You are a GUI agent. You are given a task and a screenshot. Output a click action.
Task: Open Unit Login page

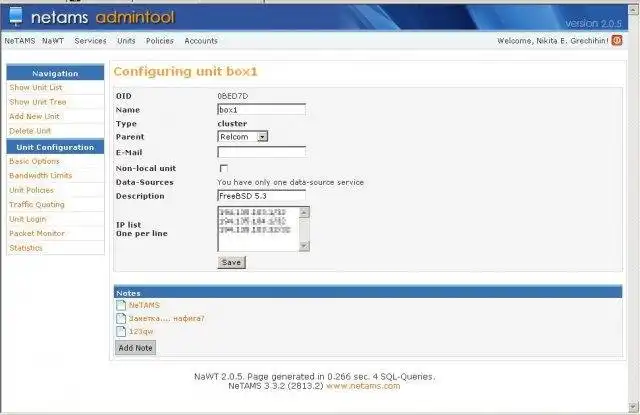pyautogui.click(x=27, y=219)
